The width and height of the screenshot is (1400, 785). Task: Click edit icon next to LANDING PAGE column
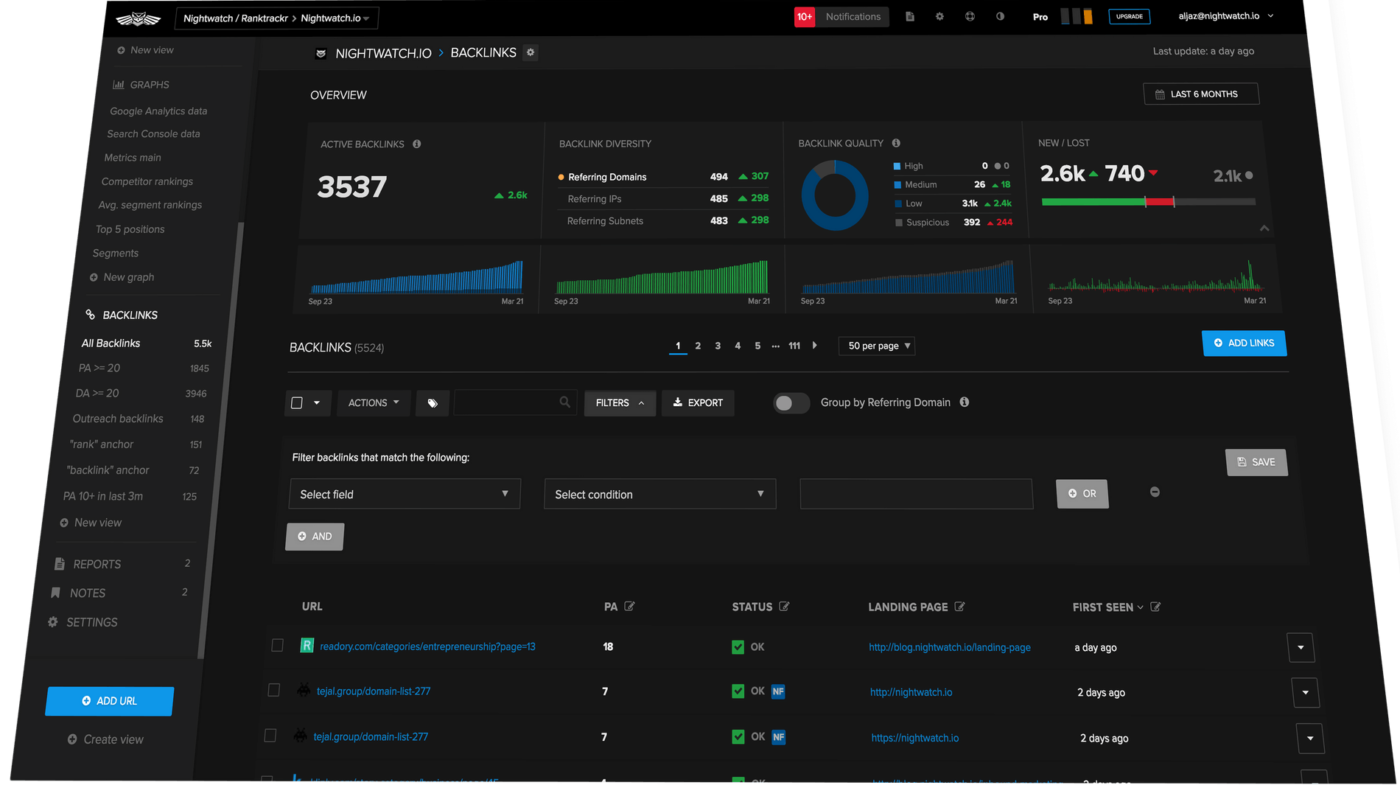point(960,606)
